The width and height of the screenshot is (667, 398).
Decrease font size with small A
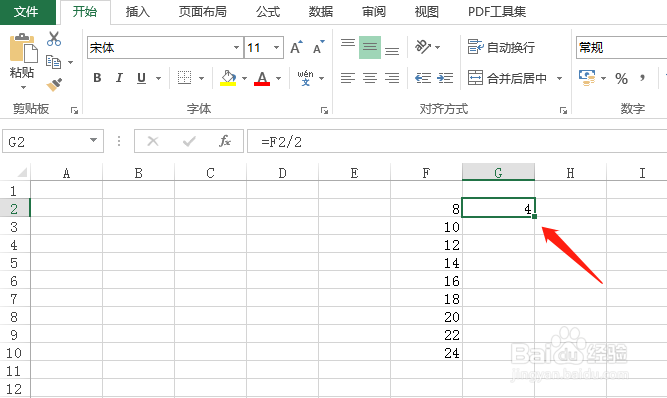tap(319, 47)
